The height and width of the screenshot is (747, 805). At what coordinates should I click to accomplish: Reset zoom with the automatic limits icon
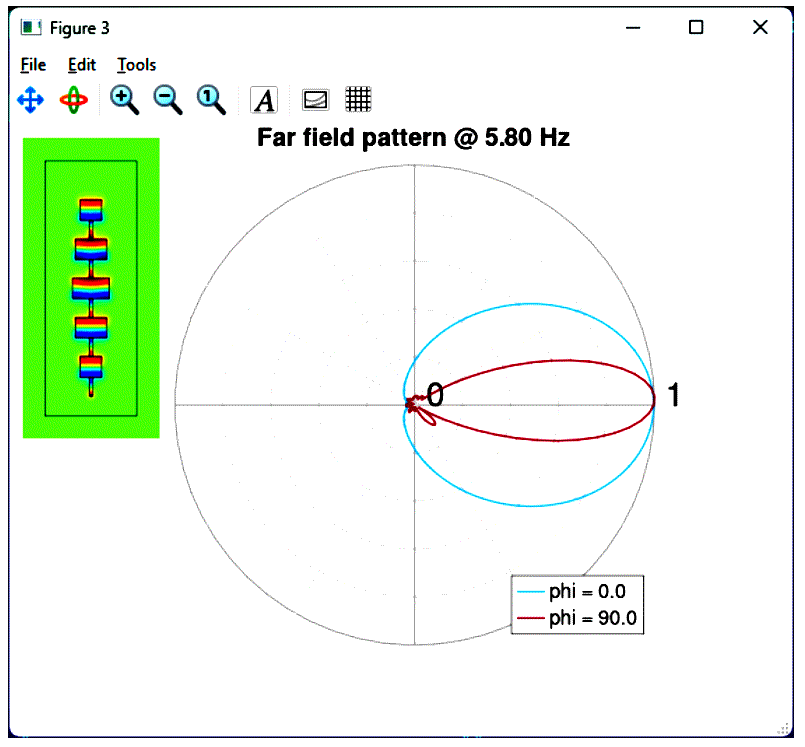(x=210, y=99)
